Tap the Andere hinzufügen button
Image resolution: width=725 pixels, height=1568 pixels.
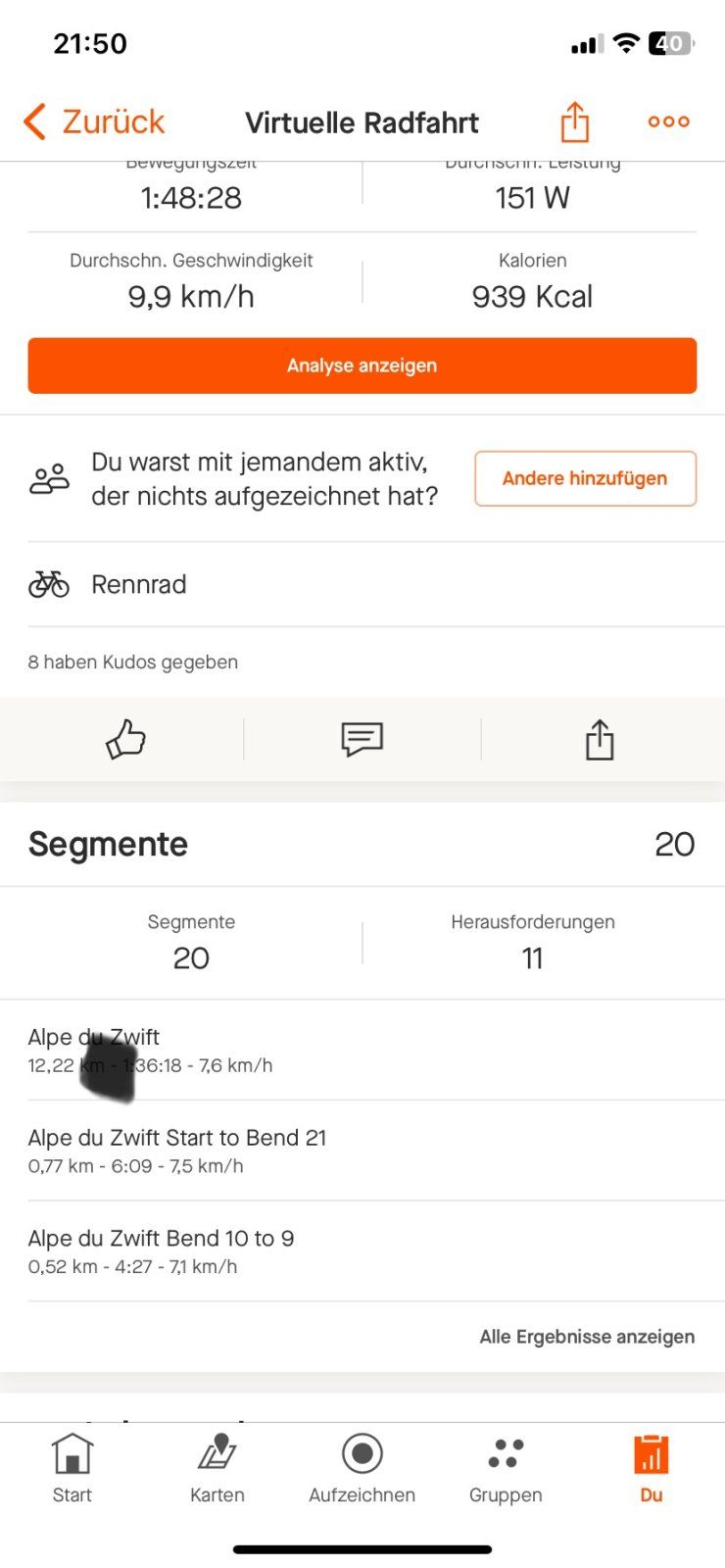point(585,478)
